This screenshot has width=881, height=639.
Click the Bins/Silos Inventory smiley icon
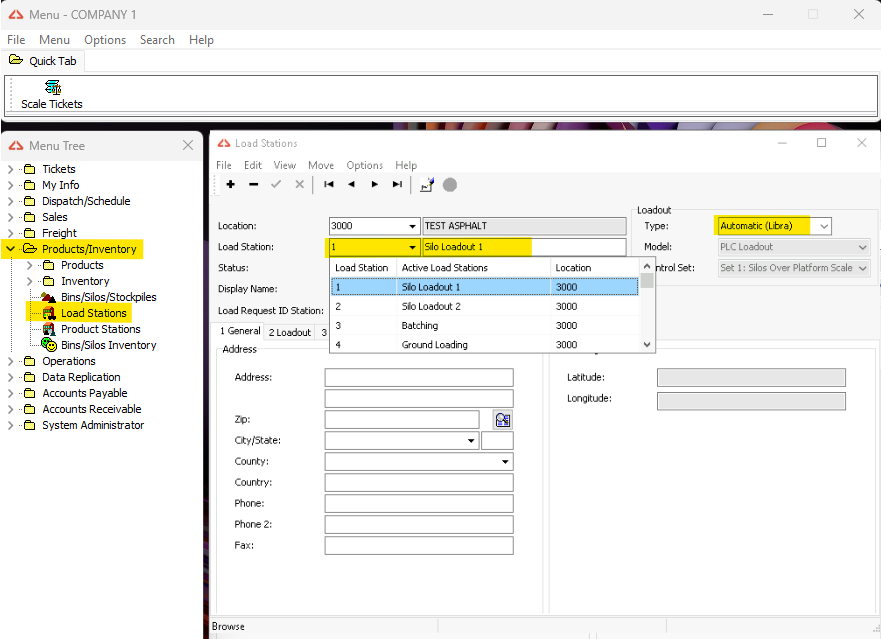49,345
